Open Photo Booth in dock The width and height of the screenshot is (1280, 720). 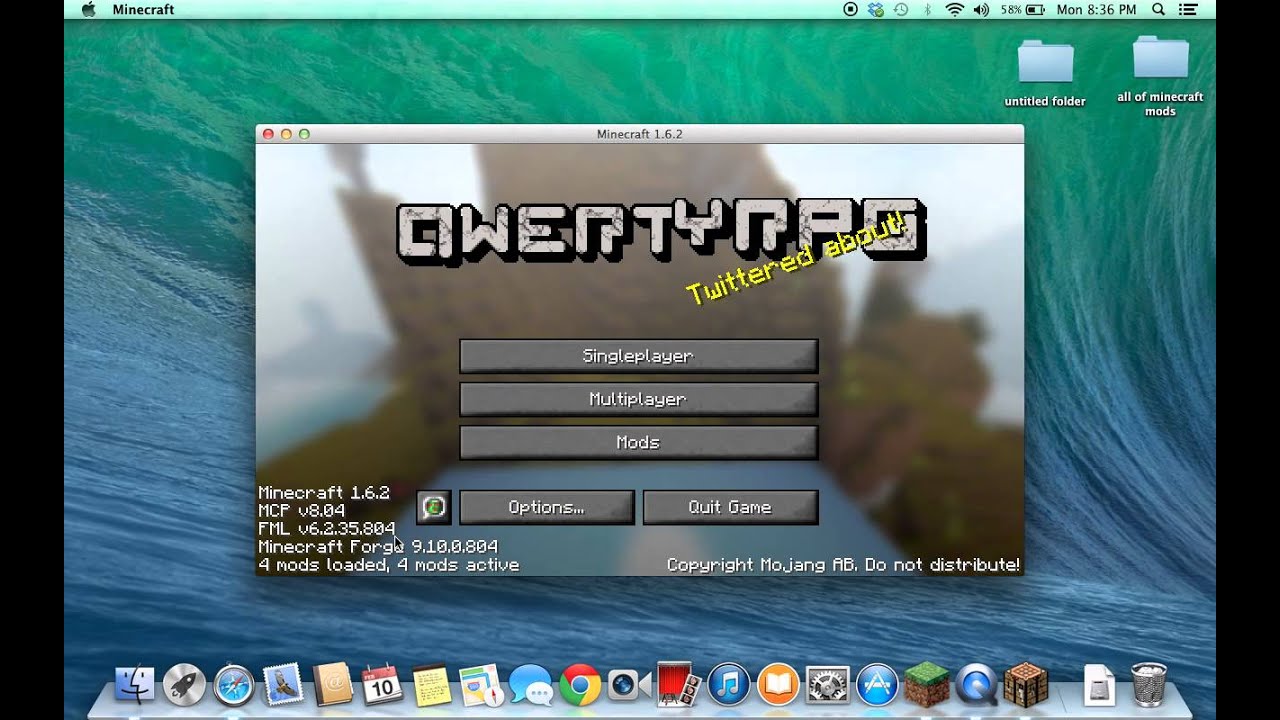679,685
